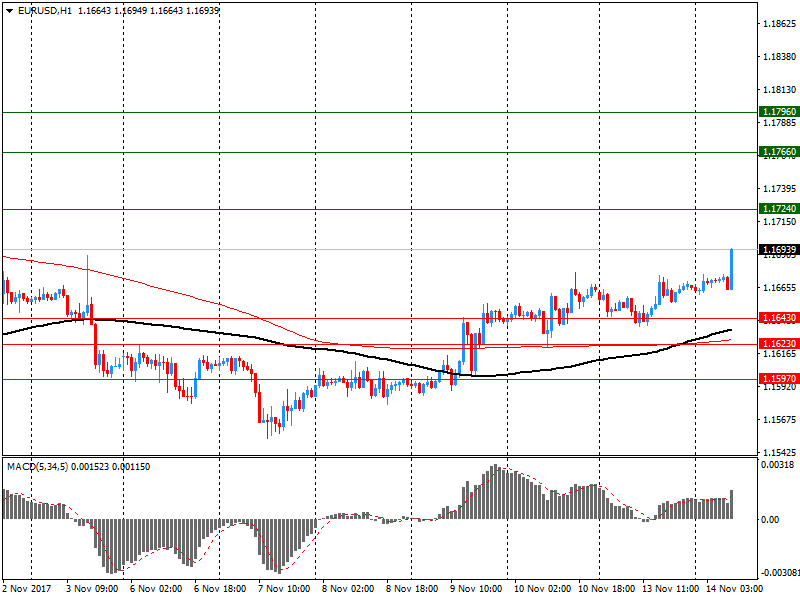Select the 2 Nov 2017 time axis label
This screenshot has width=800, height=600.
[27, 589]
